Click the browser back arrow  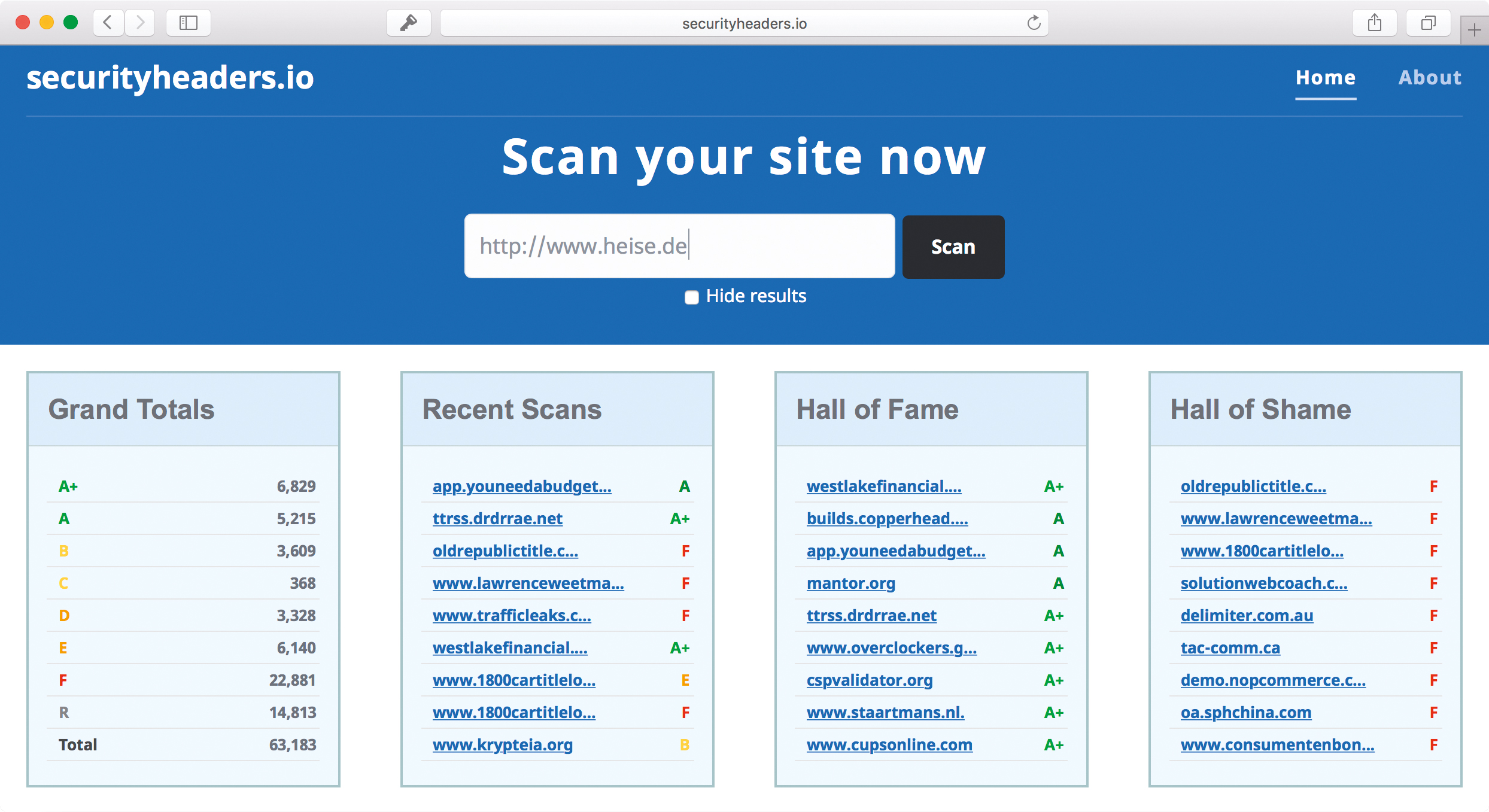click(x=108, y=23)
